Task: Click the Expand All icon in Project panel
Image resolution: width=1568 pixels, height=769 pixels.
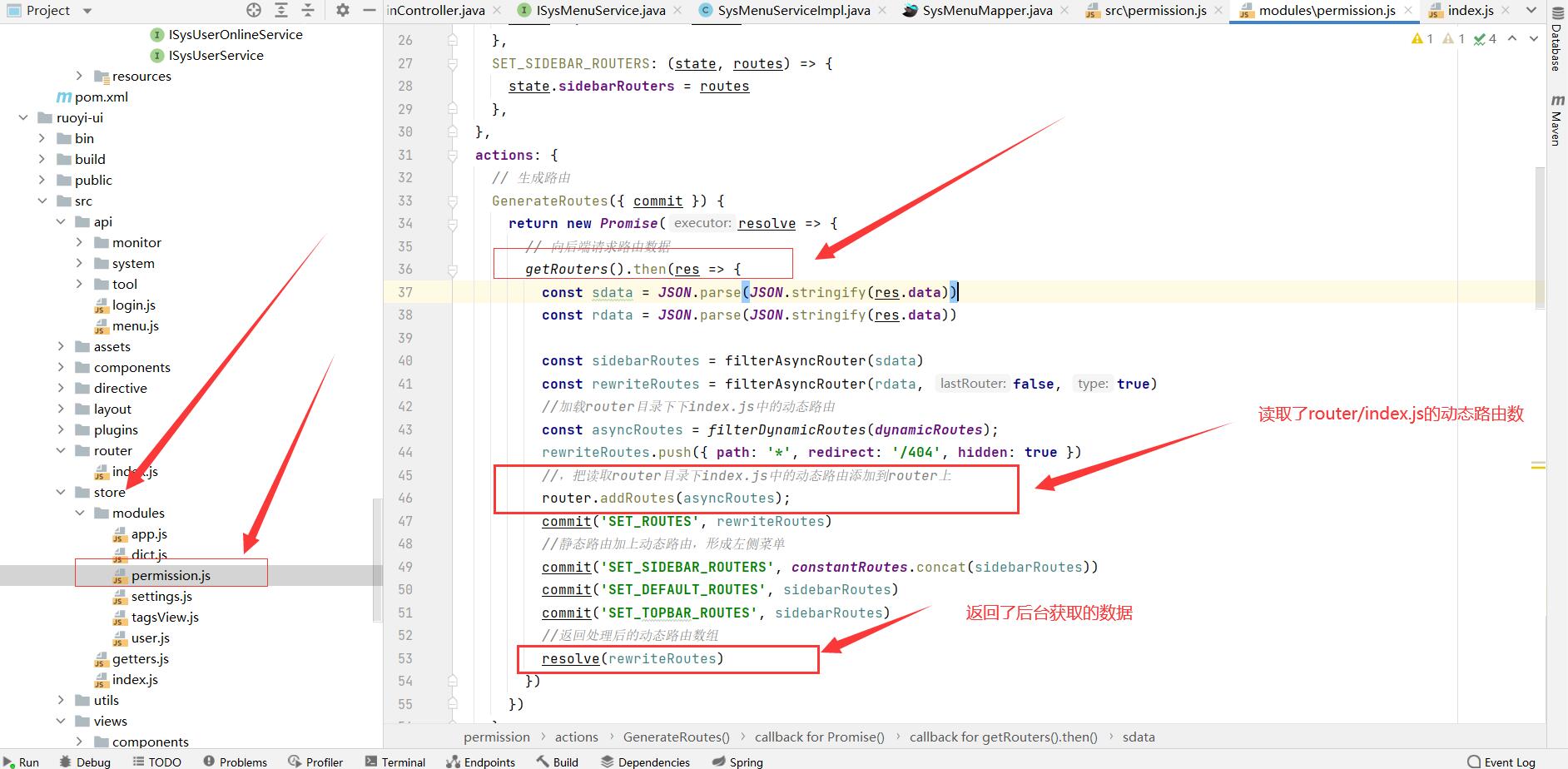Action: click(281, 10)
